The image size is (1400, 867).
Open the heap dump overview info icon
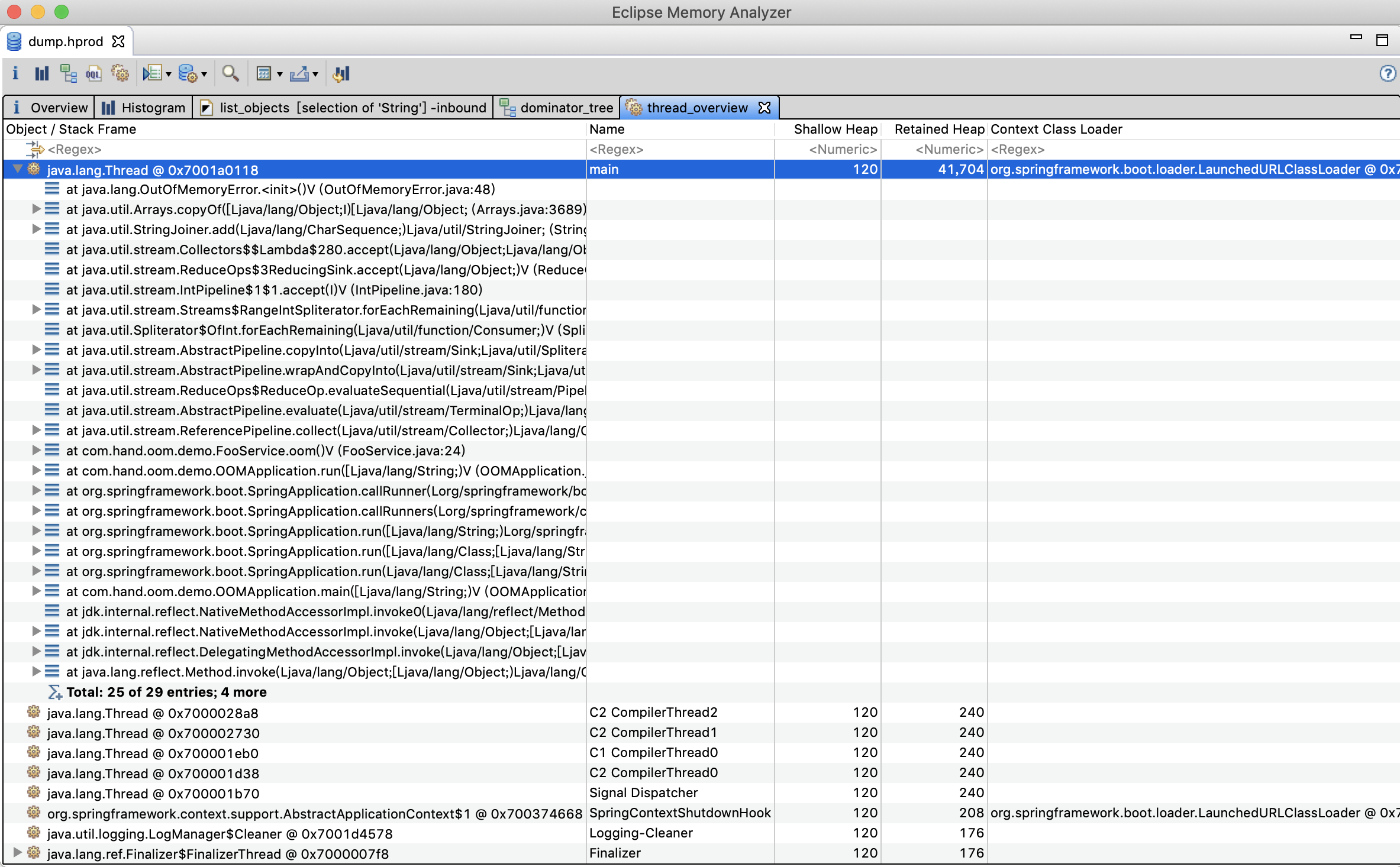click(15, 73)
